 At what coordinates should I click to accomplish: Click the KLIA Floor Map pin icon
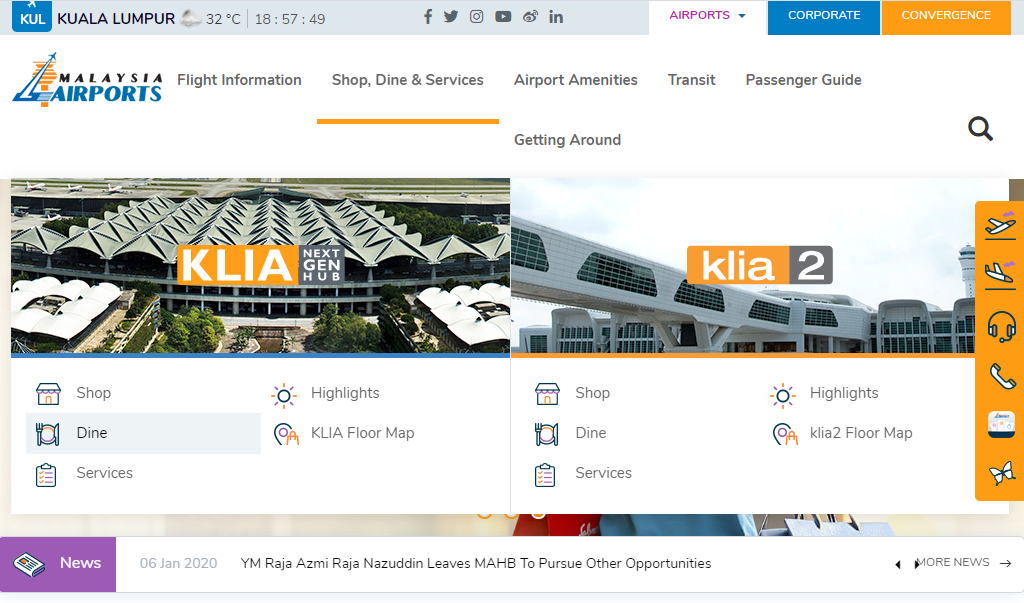pyautogui.click(x=286, y=434)
